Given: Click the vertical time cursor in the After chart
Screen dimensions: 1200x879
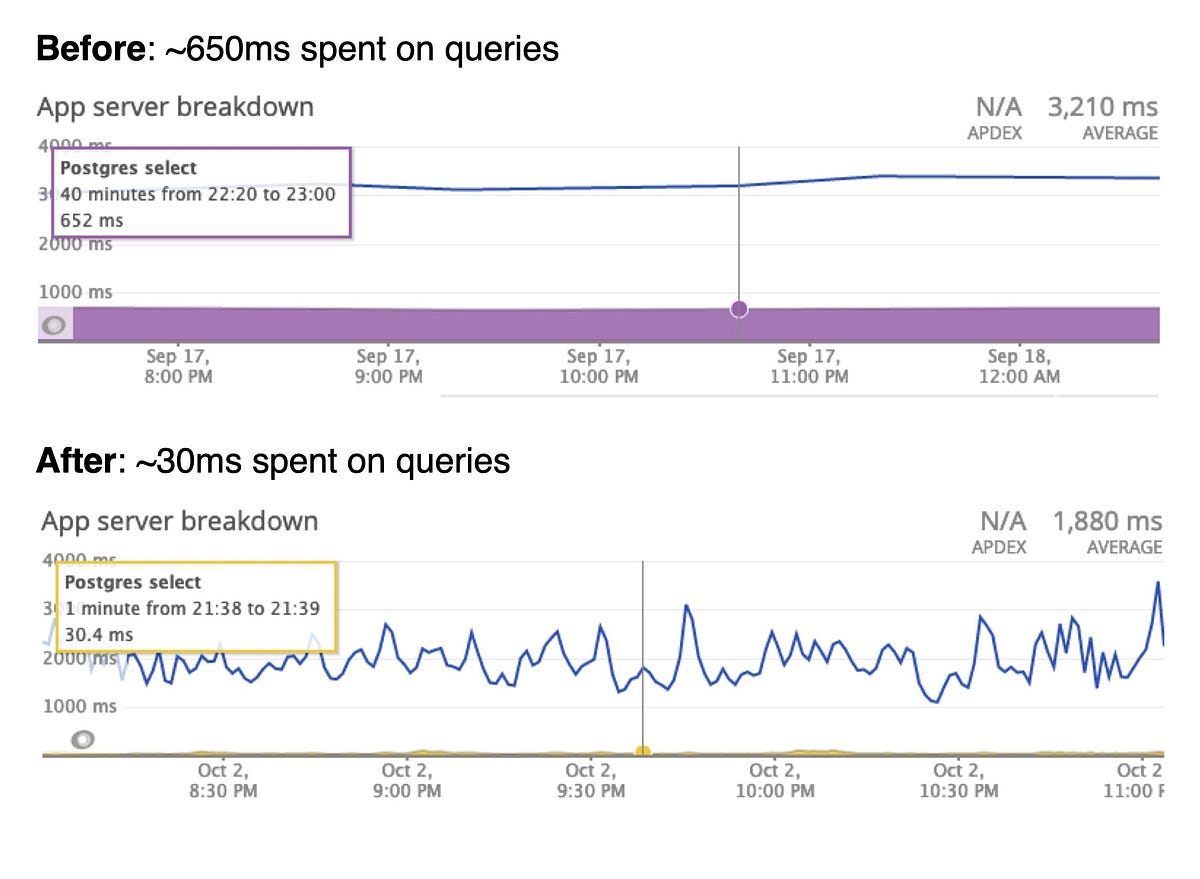Looking at the screenshot, I should 644,650.
